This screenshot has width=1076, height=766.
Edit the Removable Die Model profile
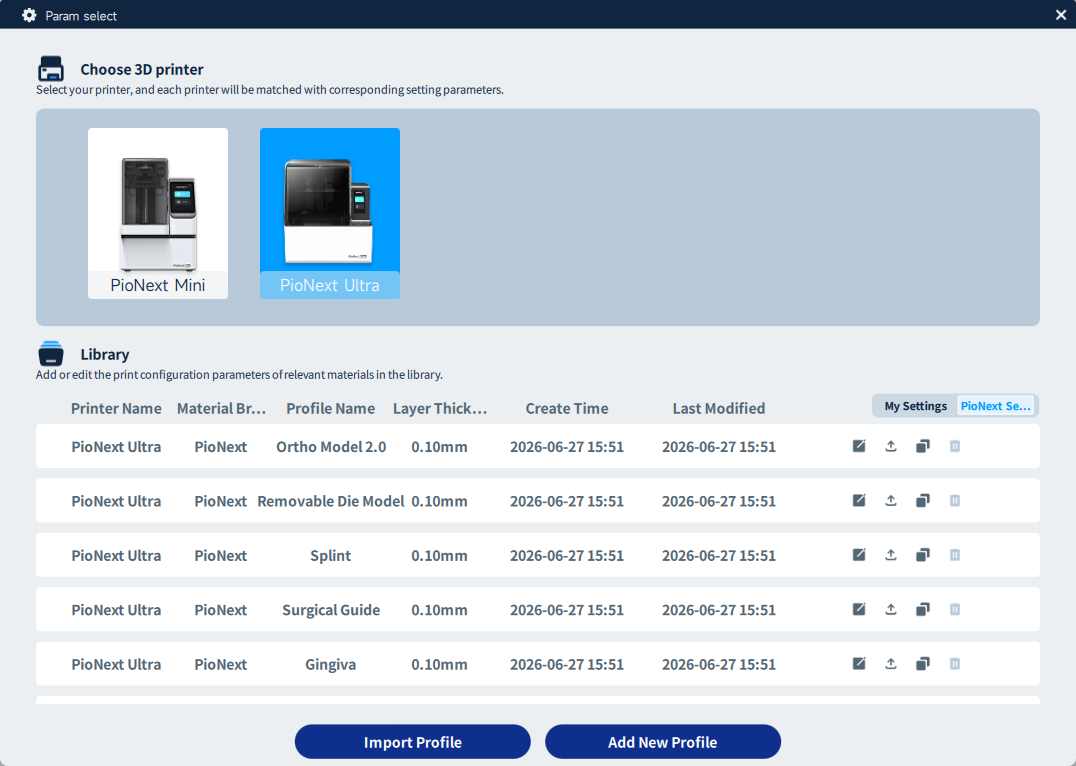tap(858, 500)
